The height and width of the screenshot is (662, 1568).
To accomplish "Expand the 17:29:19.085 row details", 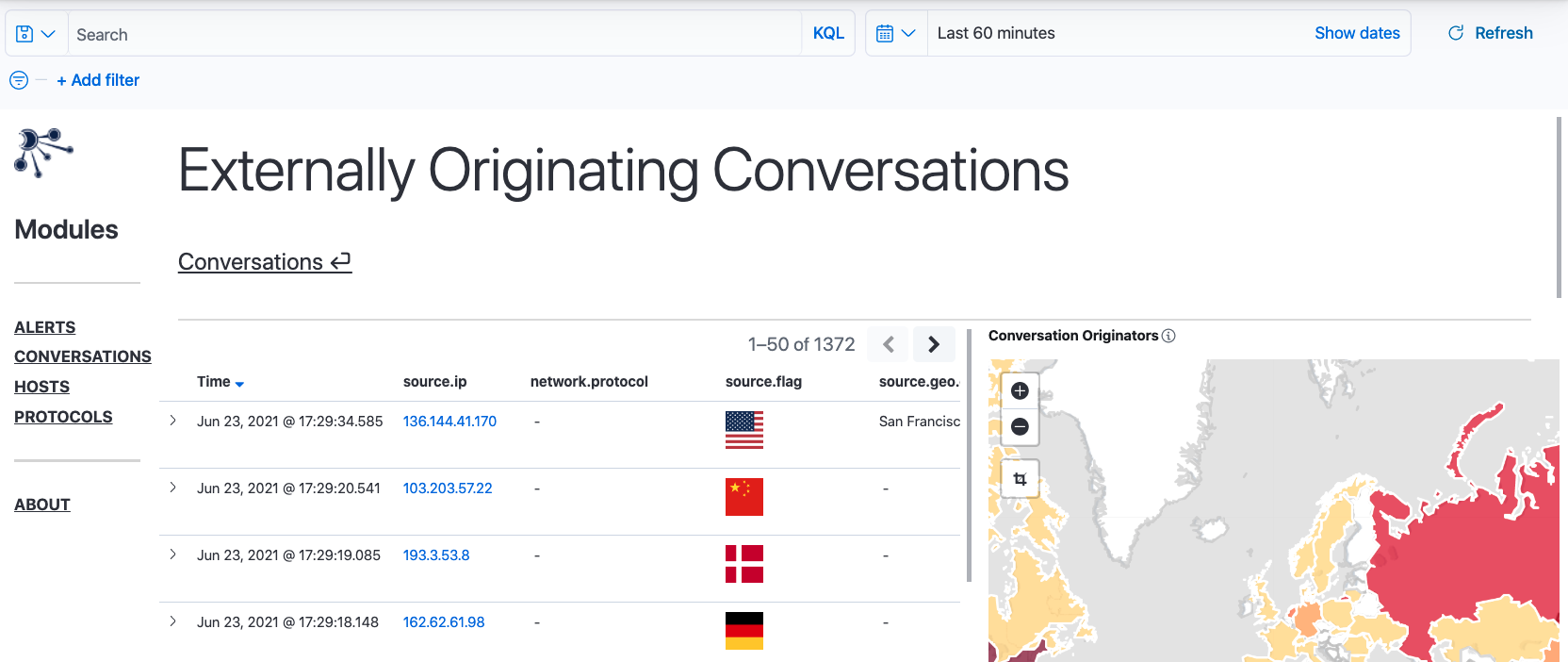I will (x=172, y=554).
